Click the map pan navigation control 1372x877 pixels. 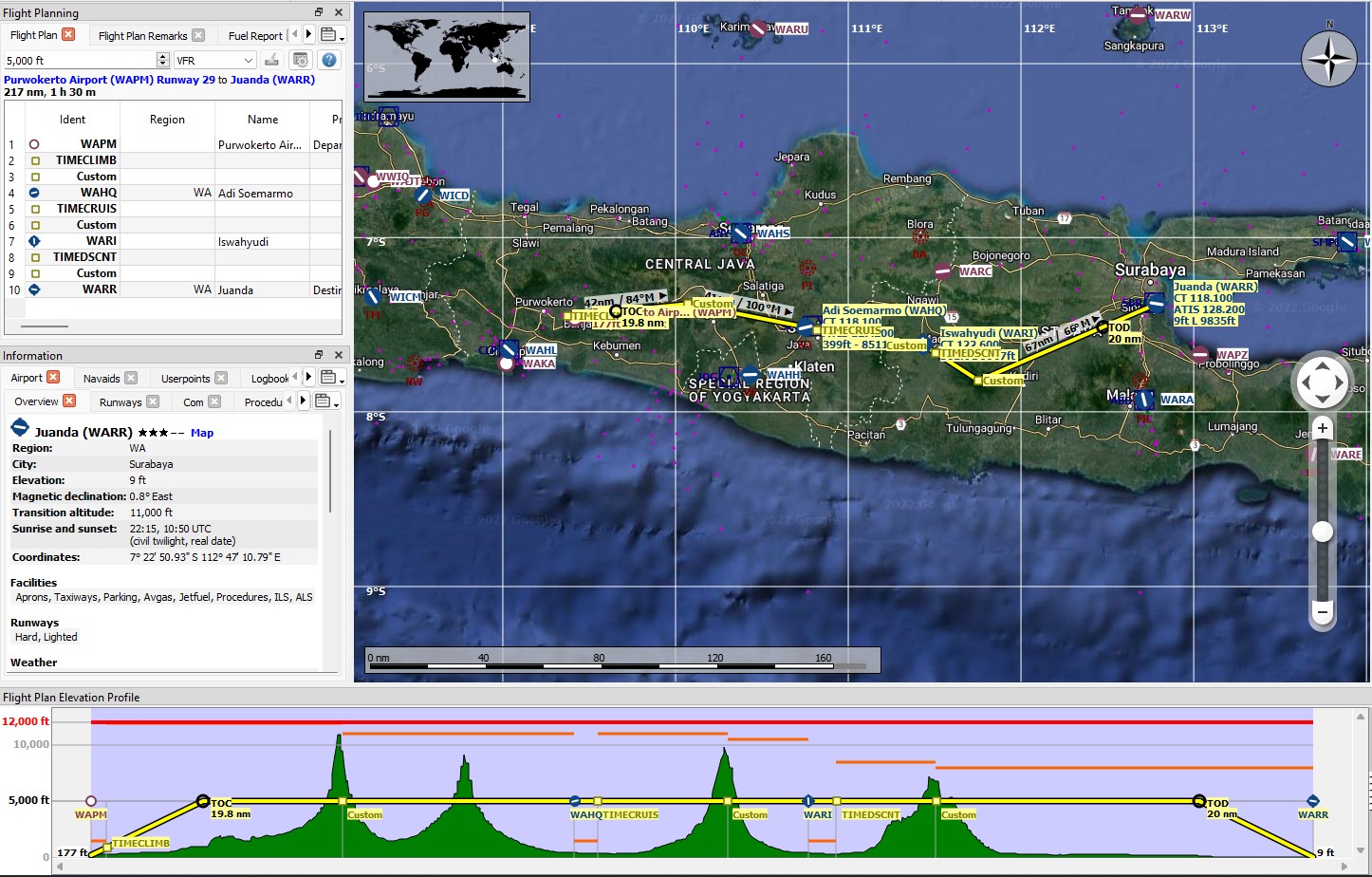coord(1322,383)
